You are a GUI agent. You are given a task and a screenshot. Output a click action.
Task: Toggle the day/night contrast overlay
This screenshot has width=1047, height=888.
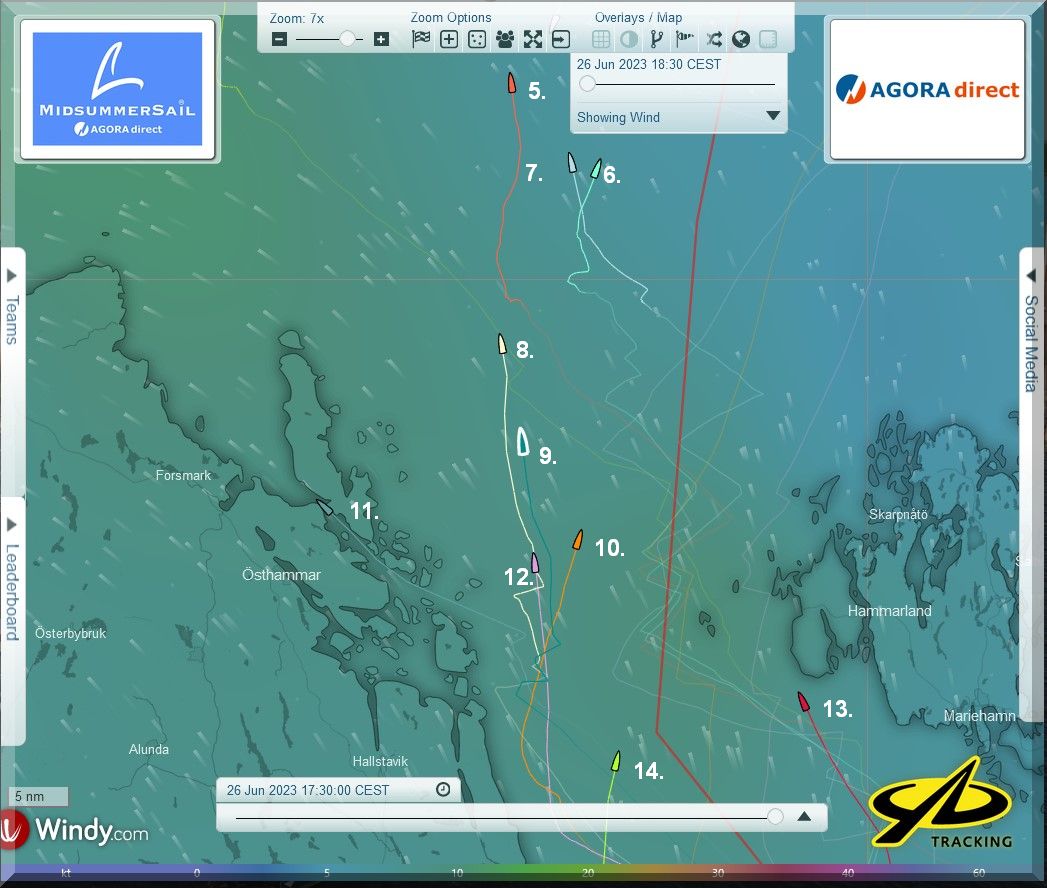coord(629,40)
